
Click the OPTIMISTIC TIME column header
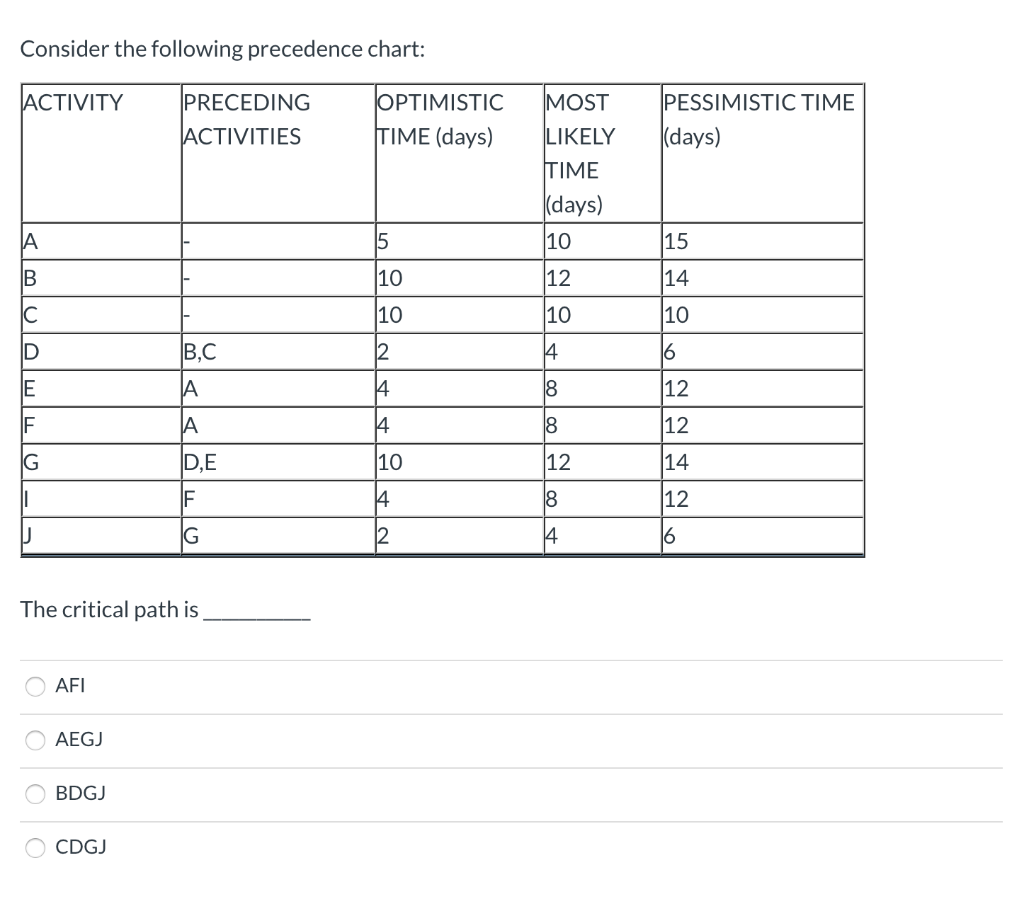[x=440, y=119]
